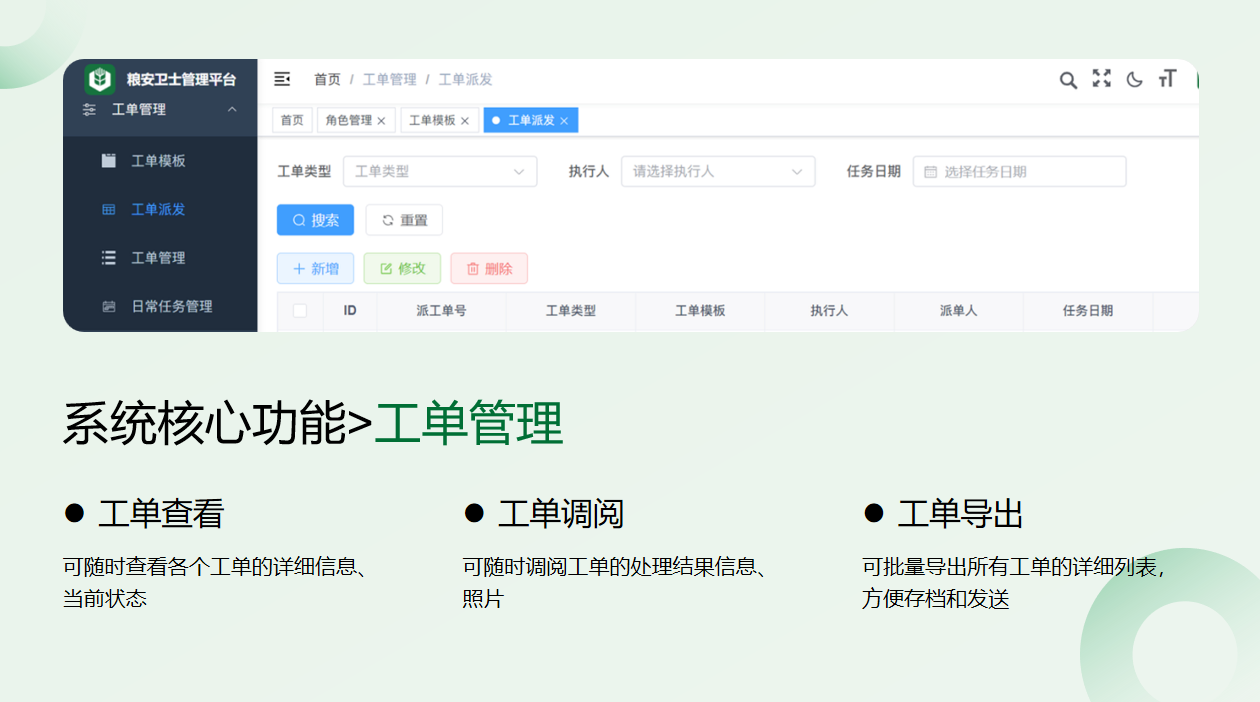Click the 修改 button
This screenshot has height=702, width=1260.
point(402,268)
